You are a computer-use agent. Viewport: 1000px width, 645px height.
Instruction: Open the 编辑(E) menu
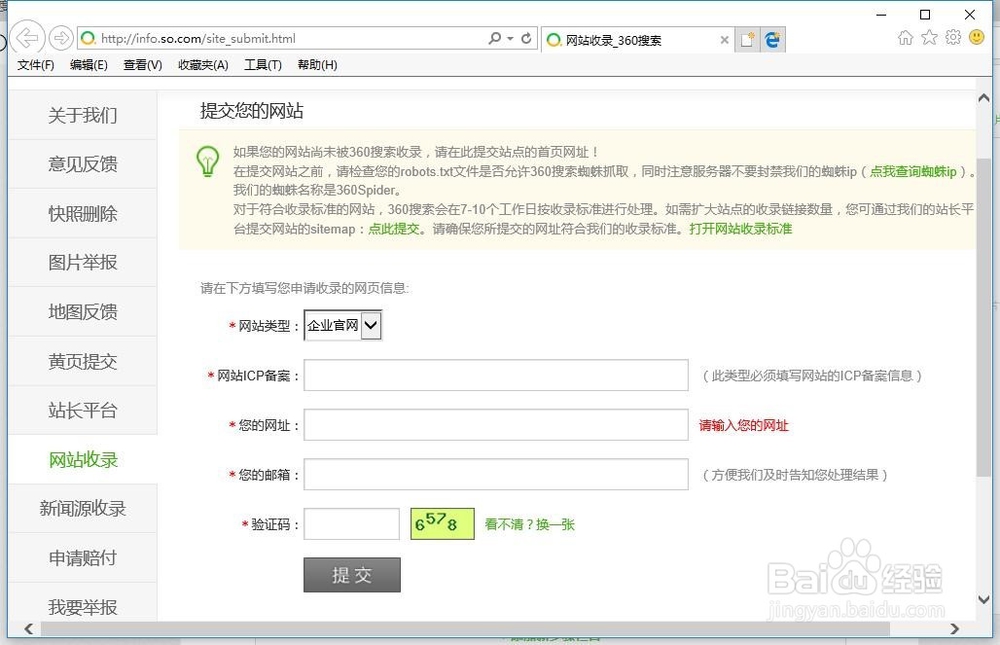pos(89,65)
